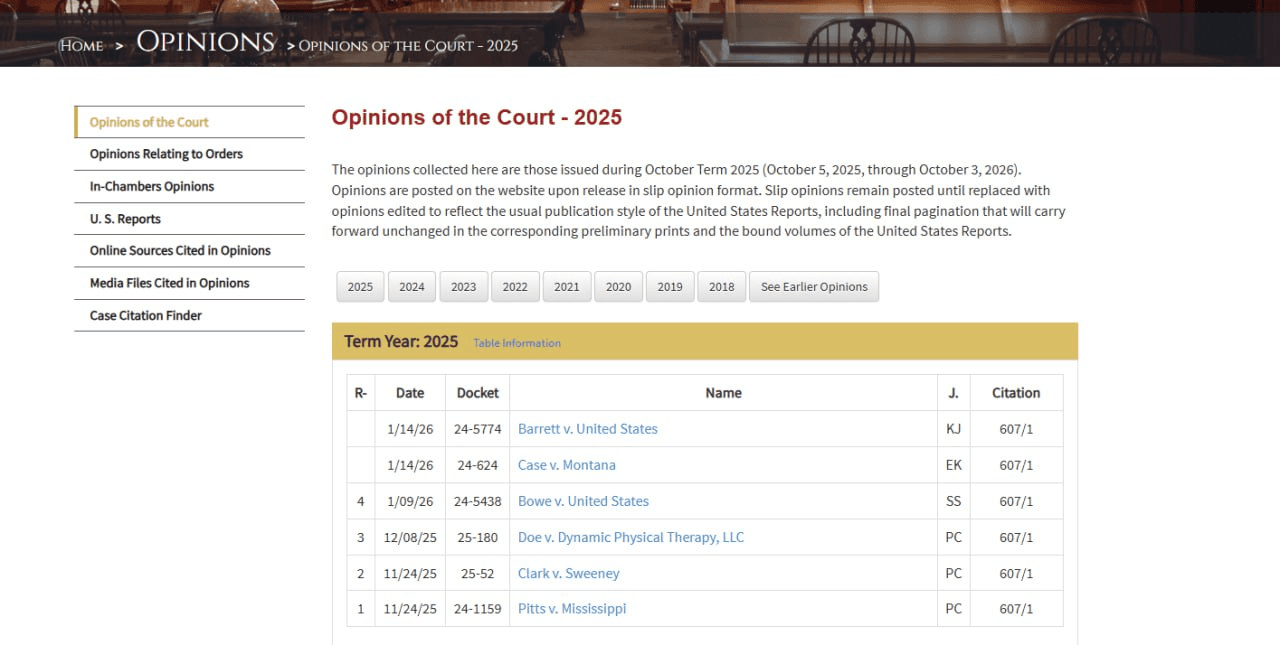
Task: Select Media Files Cited in Opinions
Action: (x=169, y=283)
